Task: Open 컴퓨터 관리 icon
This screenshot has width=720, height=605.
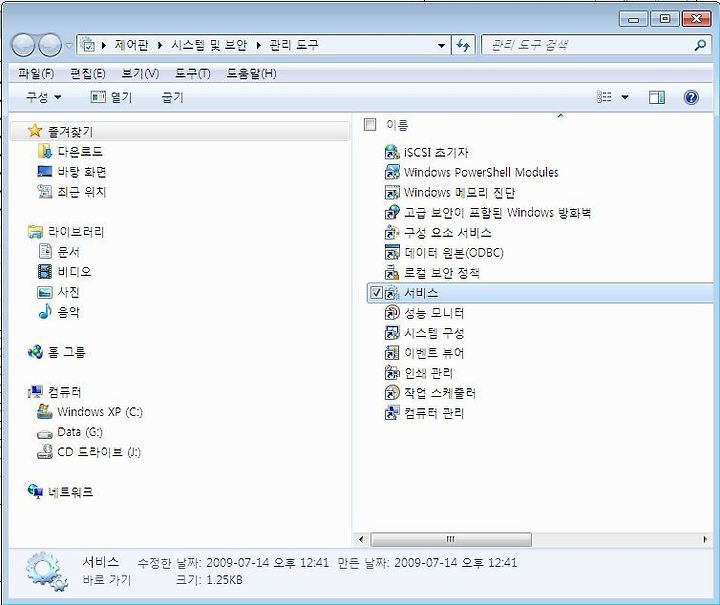Action: pos(392,413)
